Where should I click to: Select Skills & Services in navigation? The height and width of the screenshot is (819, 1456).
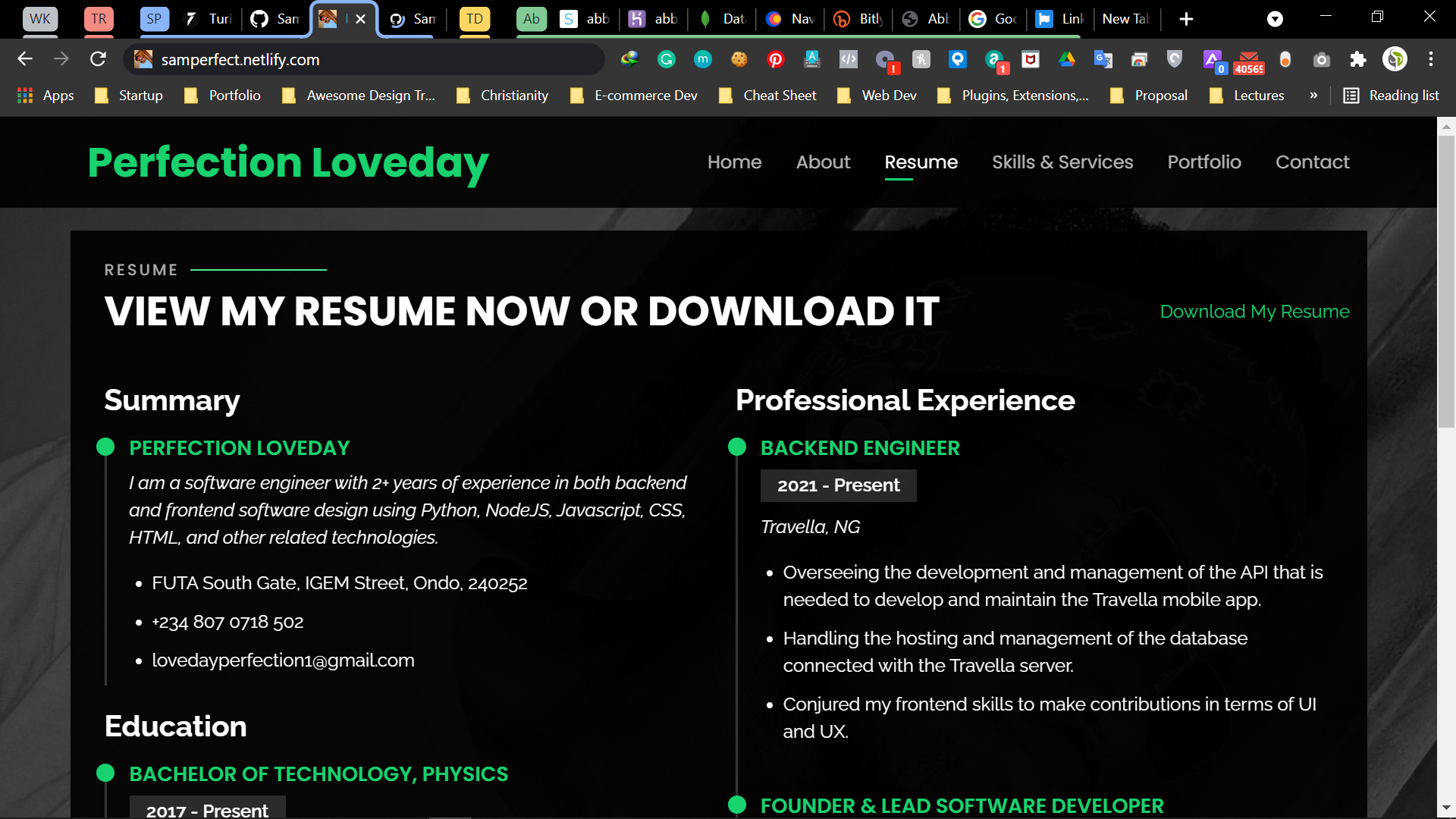point(1062,162)
